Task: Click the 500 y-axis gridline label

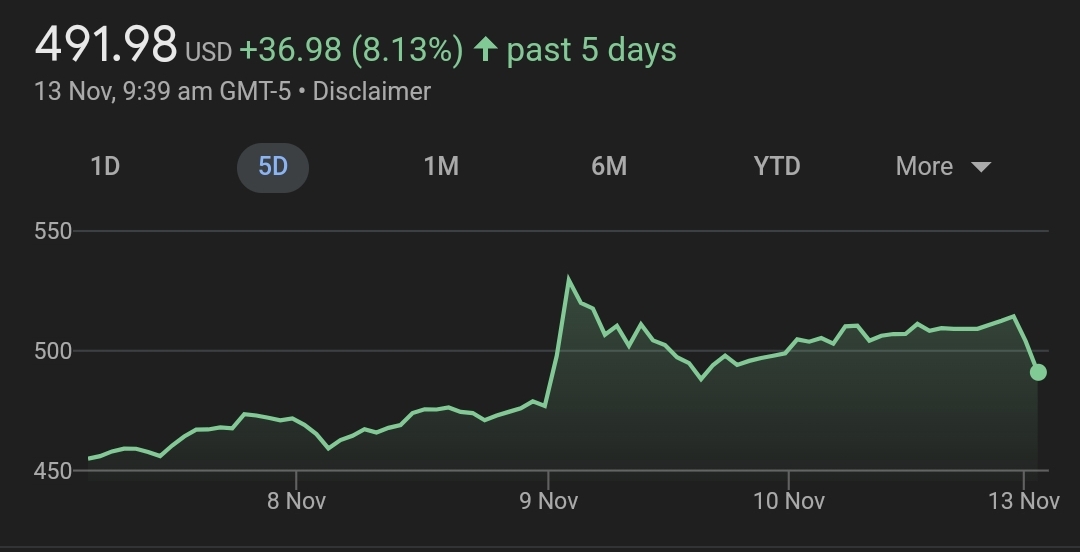Action: tap(53, 351)
